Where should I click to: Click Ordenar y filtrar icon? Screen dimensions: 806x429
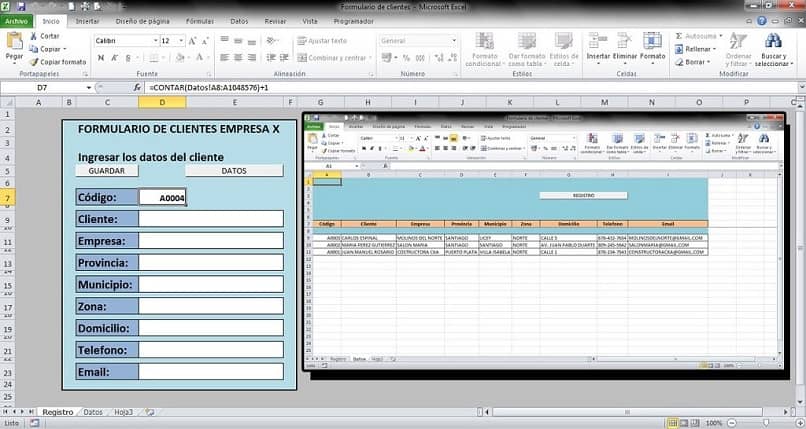738,42
